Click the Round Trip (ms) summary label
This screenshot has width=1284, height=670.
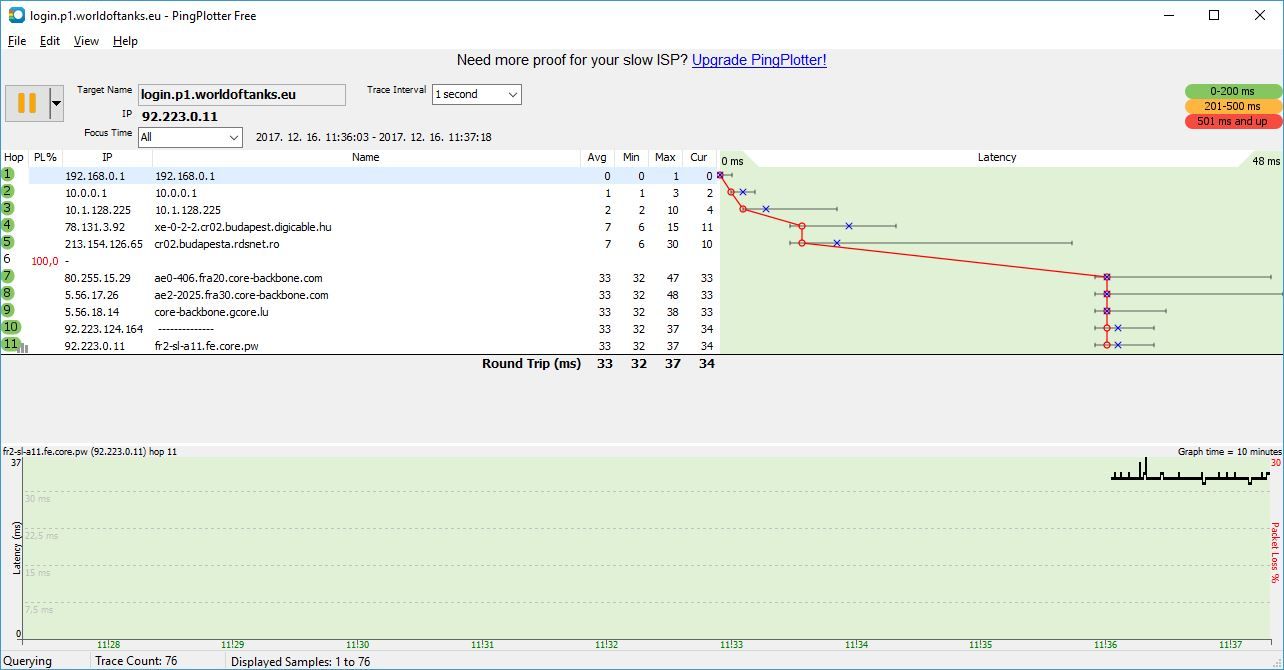click(x=531, y=364)
